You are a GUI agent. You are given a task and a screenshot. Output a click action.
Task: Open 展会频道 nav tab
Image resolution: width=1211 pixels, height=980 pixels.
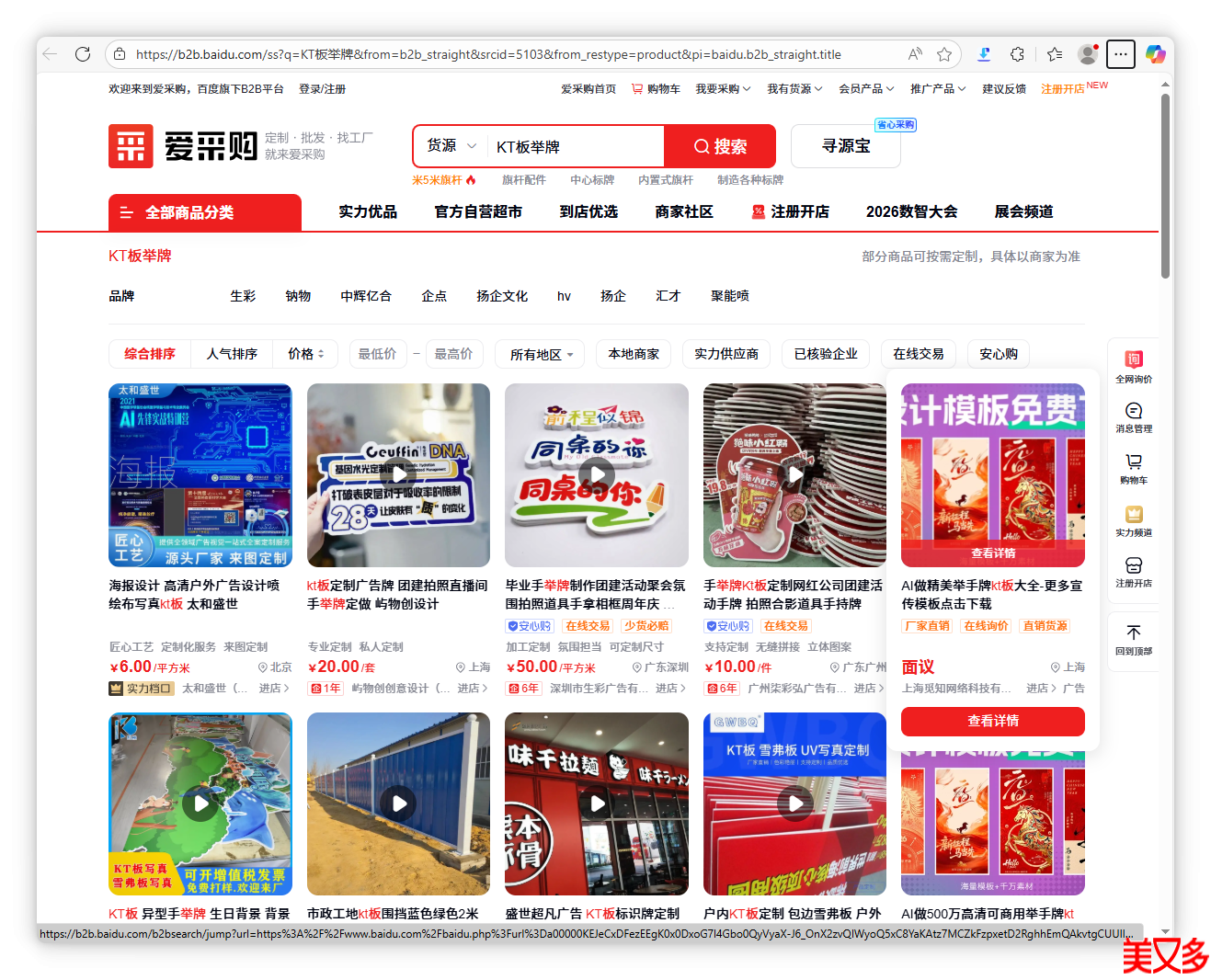[x=1023, y=211]
